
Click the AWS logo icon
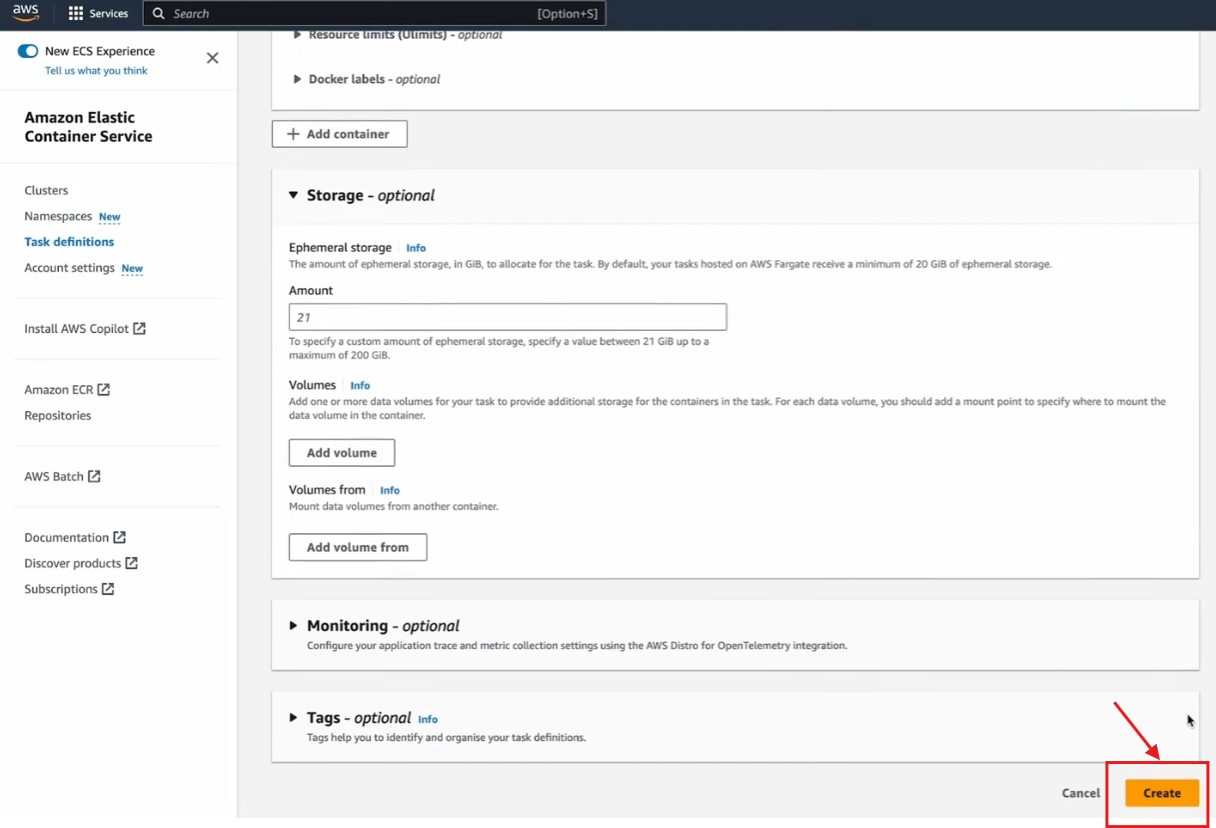(26, 13)
